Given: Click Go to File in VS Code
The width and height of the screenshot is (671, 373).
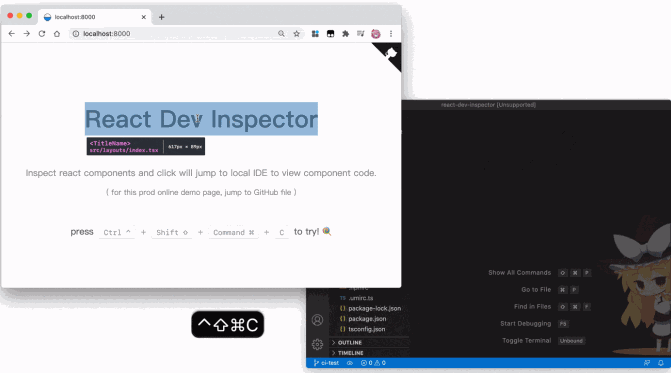Looking at the screenshot, I should (x=536, y=290).
